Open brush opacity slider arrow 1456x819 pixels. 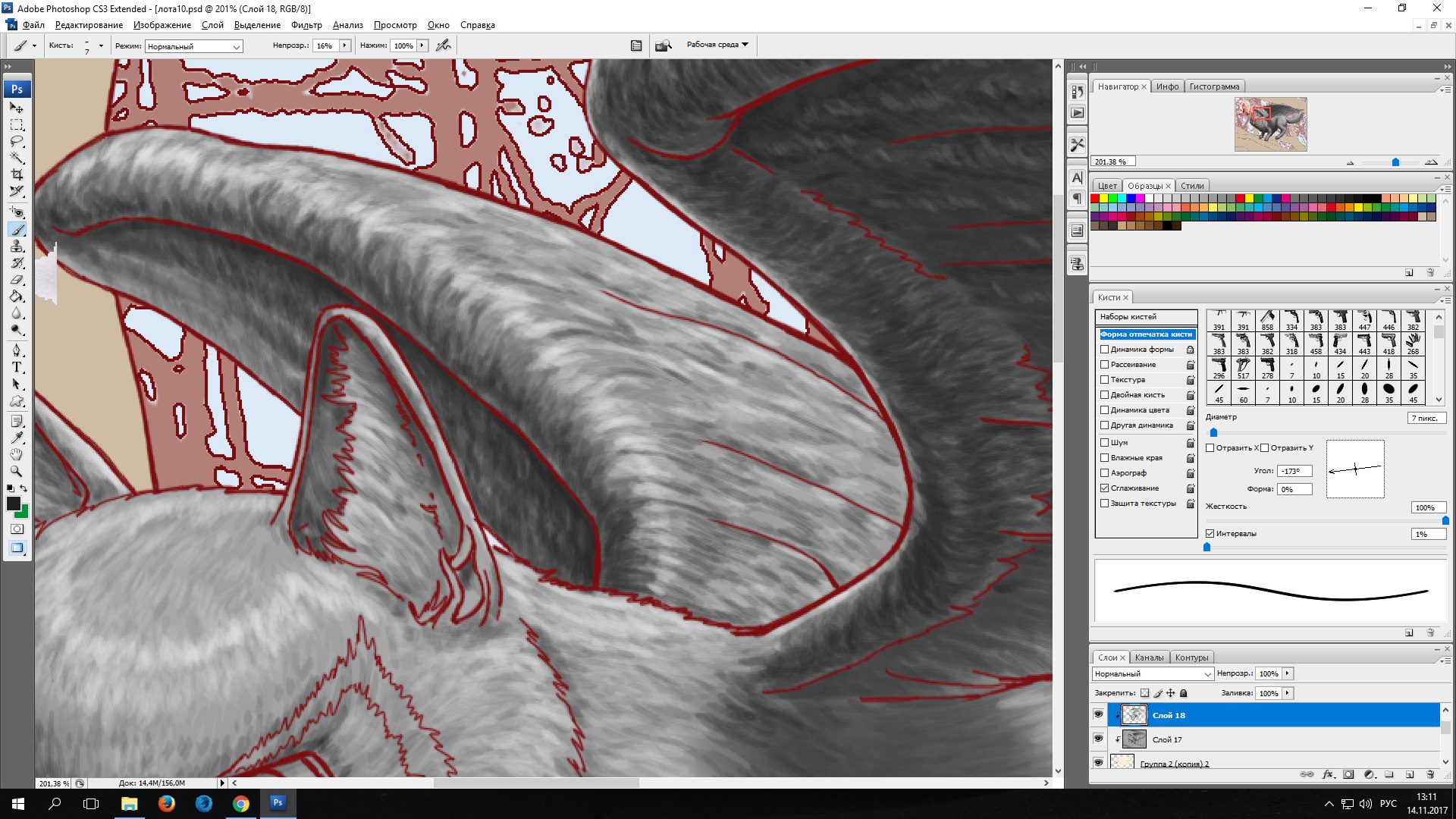pos(344,45)
